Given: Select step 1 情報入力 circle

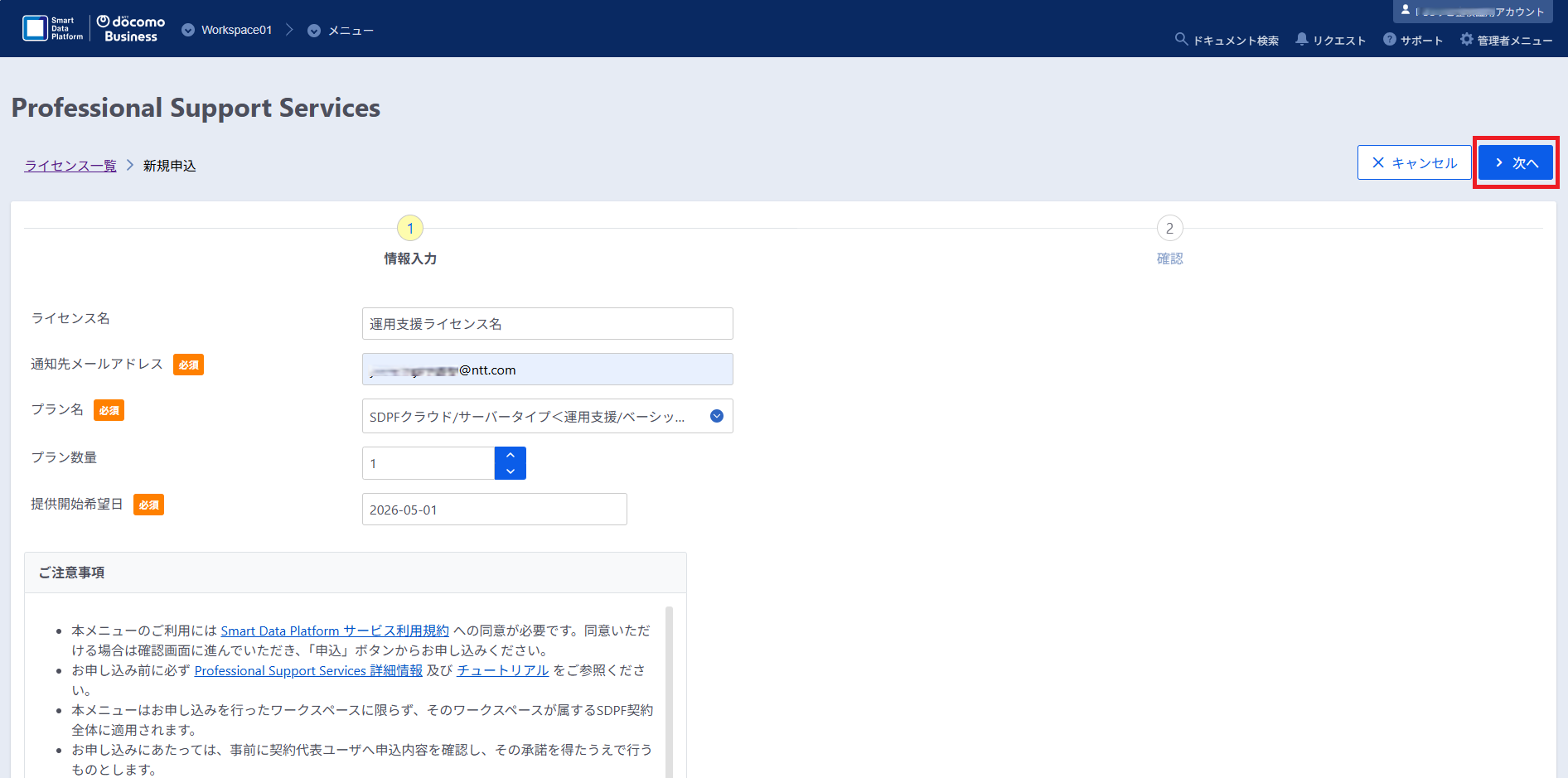Looking at the screenshot, I should 410,228.
